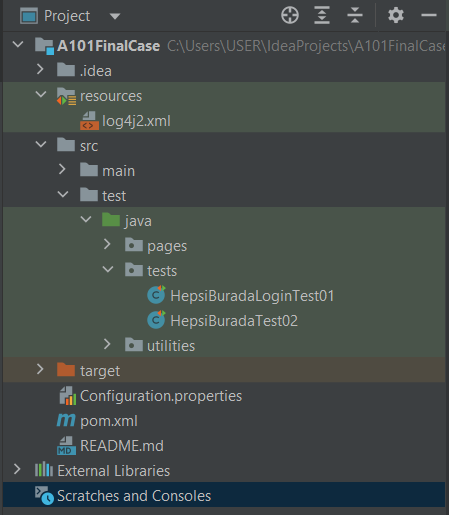
Task: Click the README.md markdown icon
Action: click(x=66, y=446)
